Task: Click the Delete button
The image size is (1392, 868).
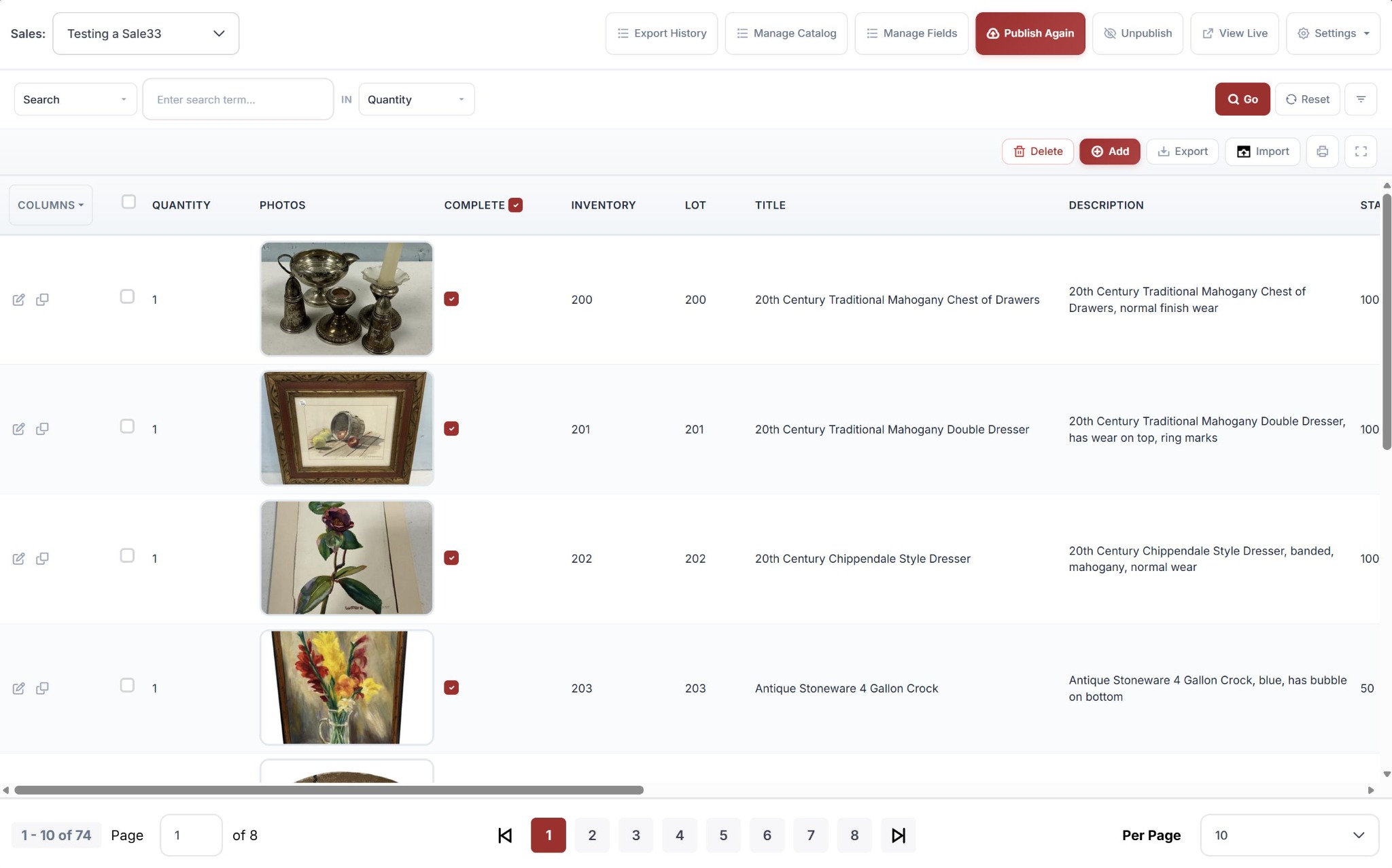Action: tap(1037, 152)
